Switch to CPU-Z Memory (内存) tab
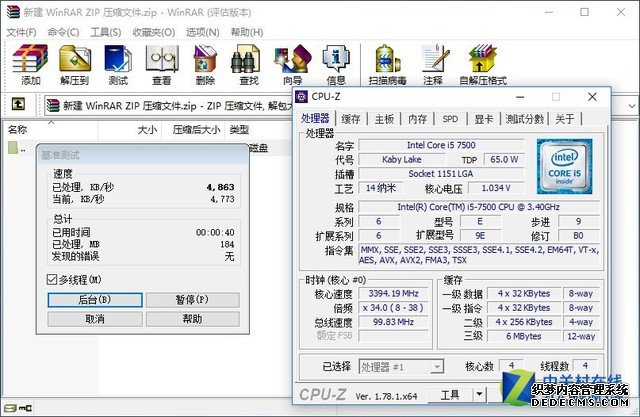The height and width of the screenshot is (417, 640). click(418, 119)
